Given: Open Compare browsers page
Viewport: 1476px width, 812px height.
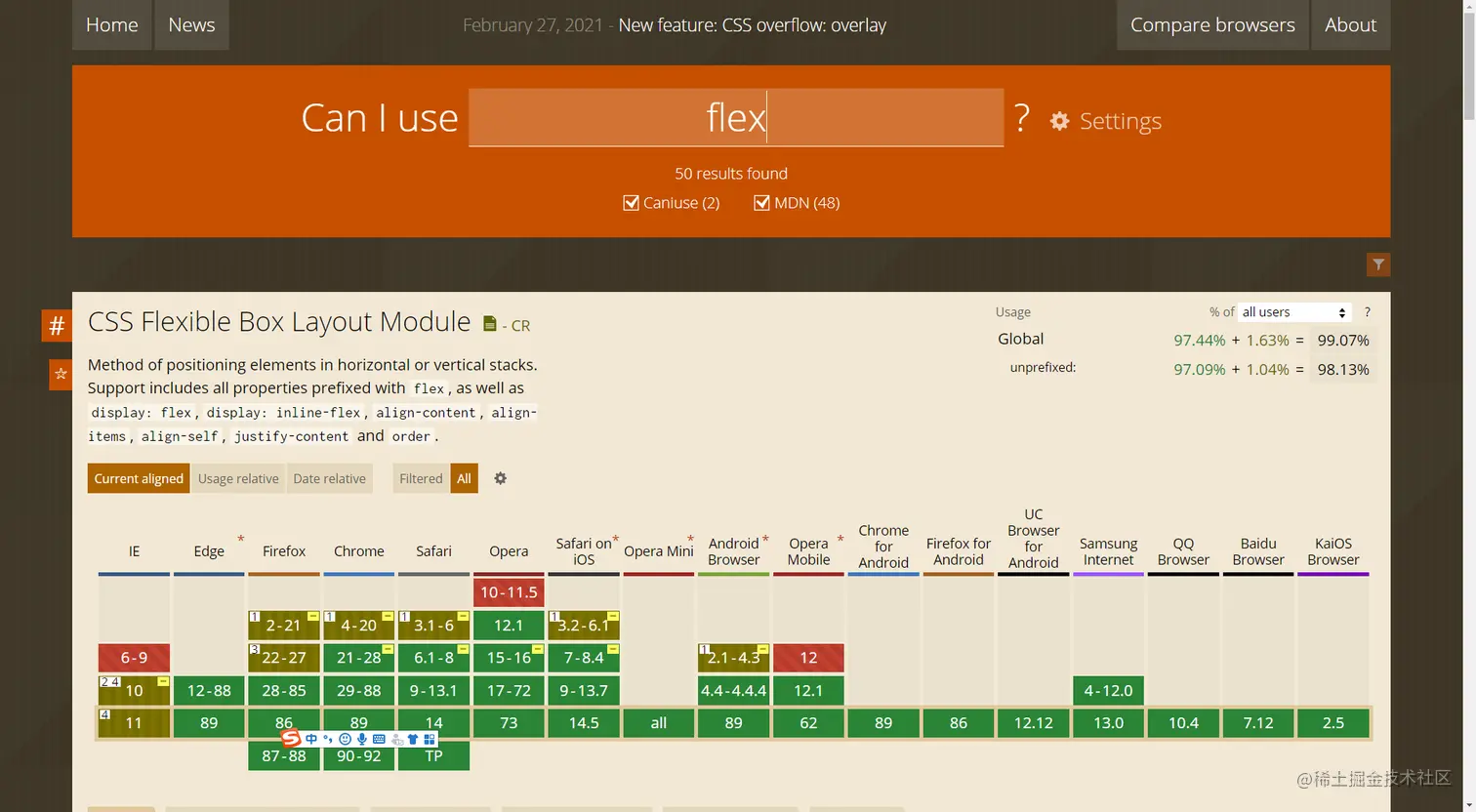Looking at the screenshot, I should 1212,24.
